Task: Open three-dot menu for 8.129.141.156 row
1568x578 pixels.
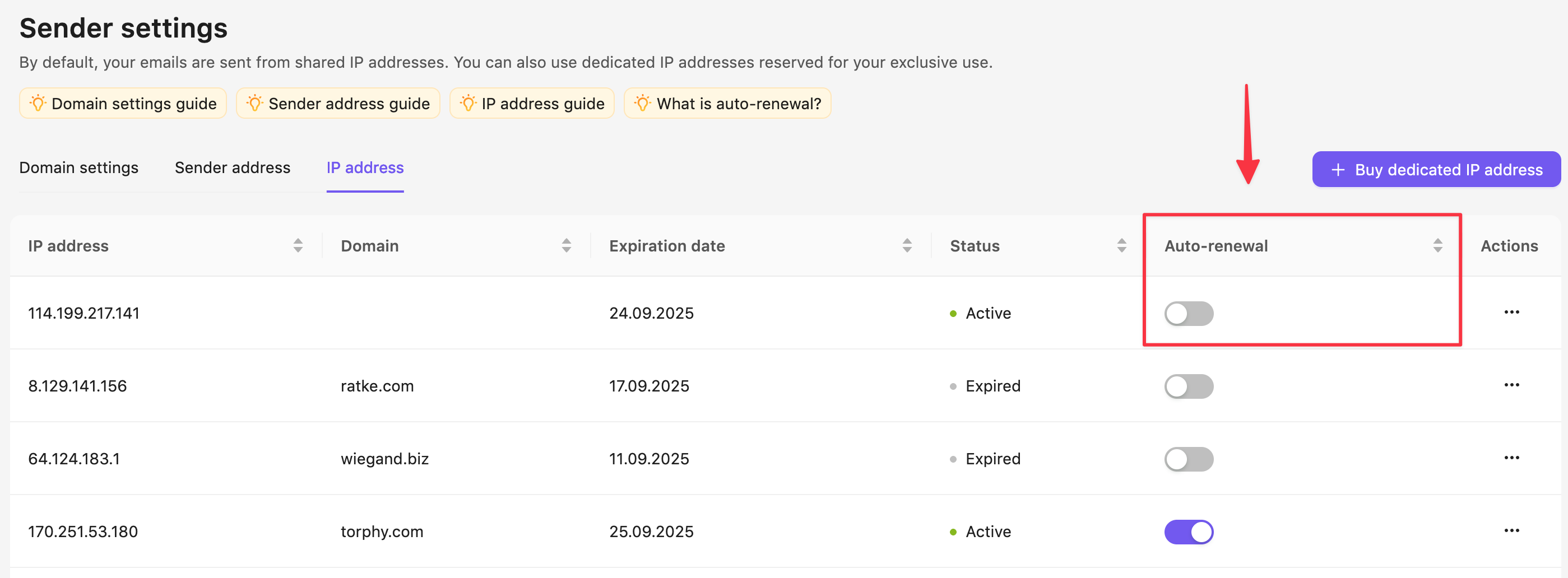Action: click(1511, 385)
